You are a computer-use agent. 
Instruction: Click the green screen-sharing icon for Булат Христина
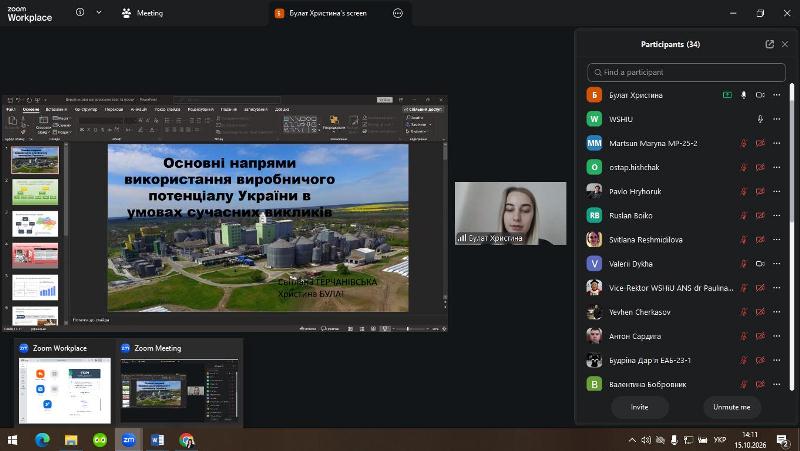[x=727, y=95]
